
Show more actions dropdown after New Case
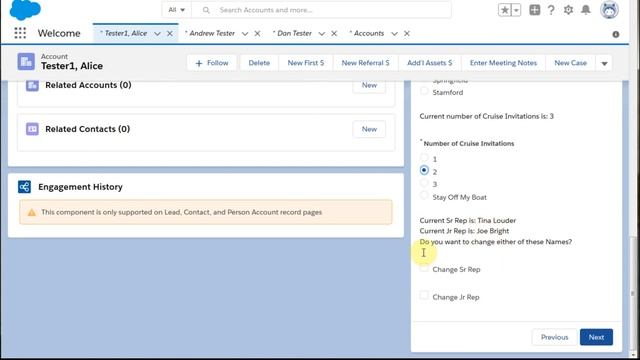[604, 63]
